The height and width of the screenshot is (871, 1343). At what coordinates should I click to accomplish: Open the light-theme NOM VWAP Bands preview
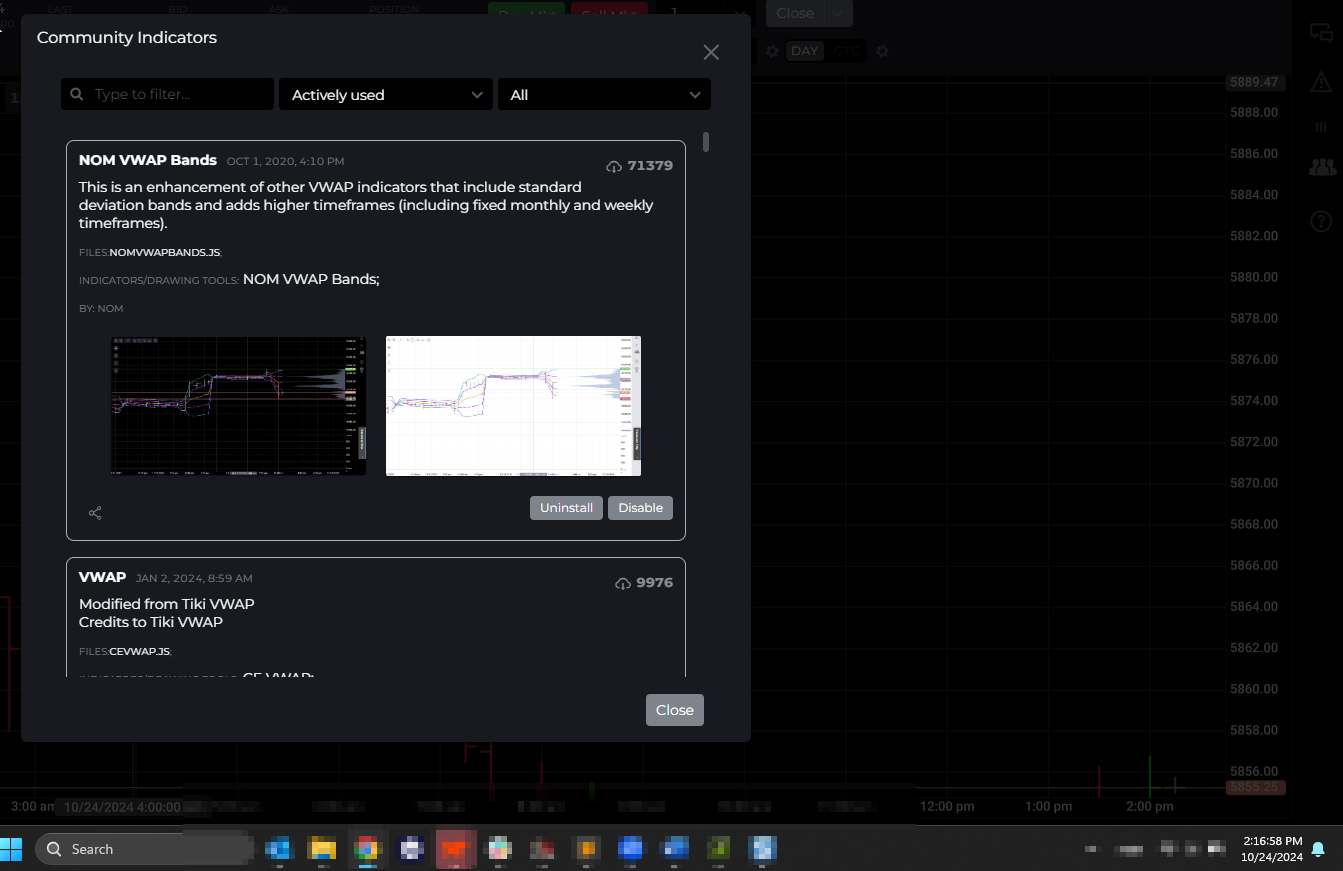(513, 406)
